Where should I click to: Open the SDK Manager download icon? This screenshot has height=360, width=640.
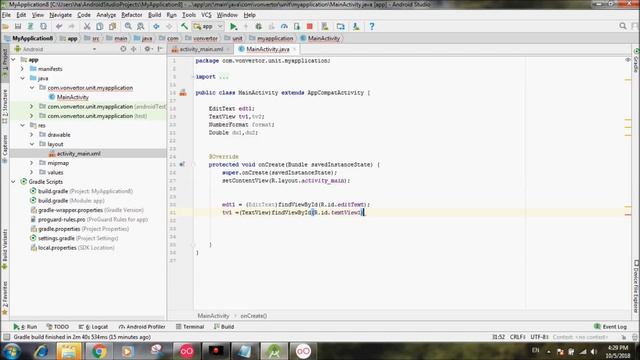point(356,27)
